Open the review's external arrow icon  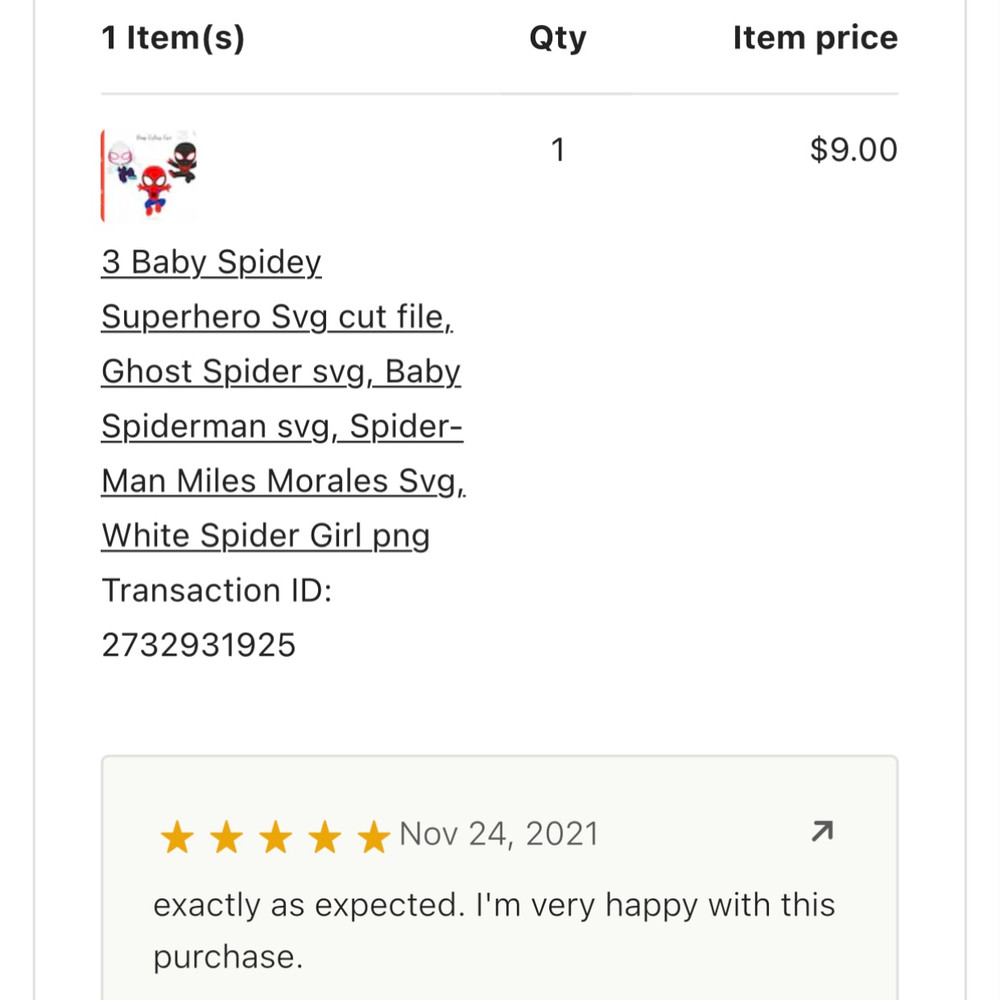pos(822,832)
